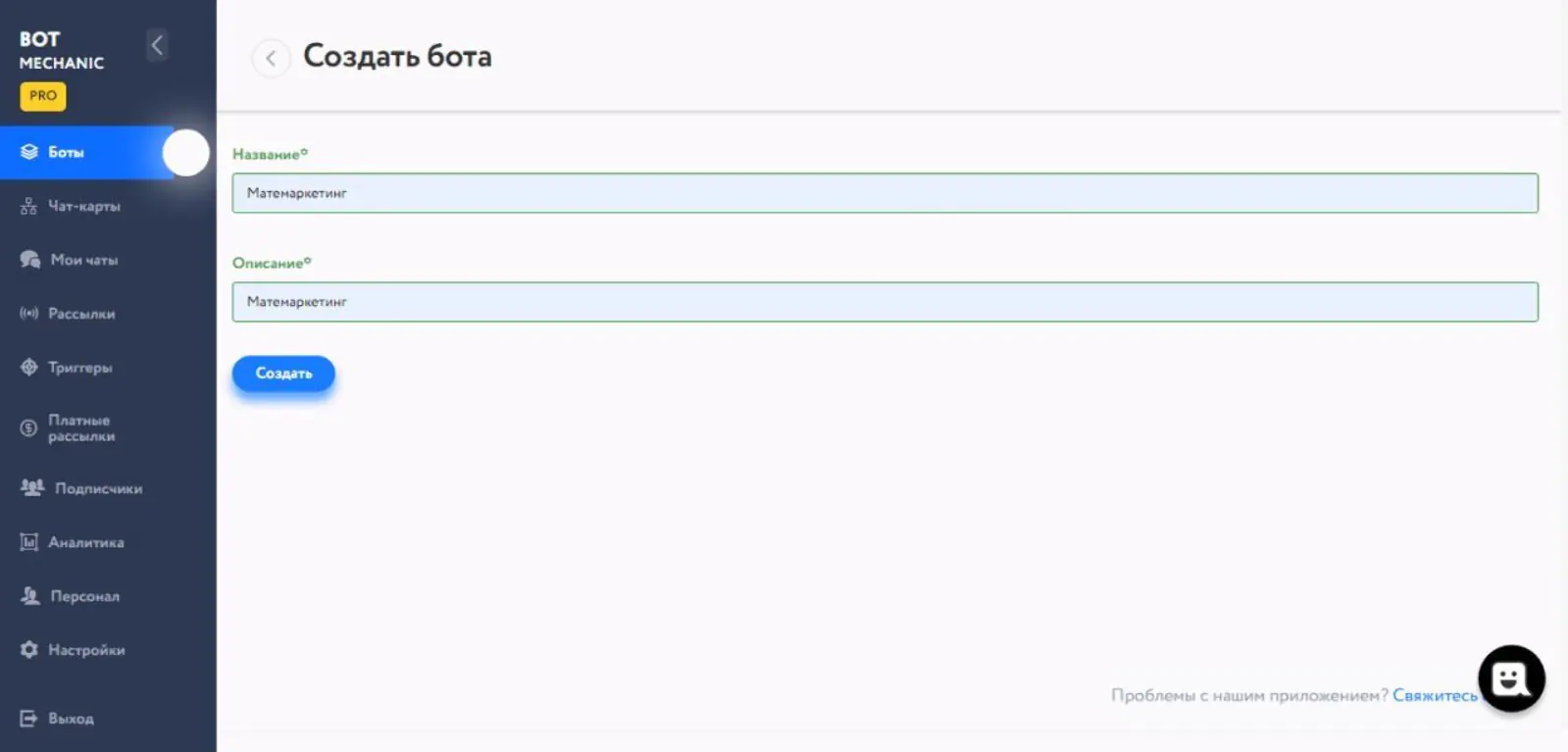Click the exit door icon for Выход
The image size is (1568, 752).
[29, 719]
